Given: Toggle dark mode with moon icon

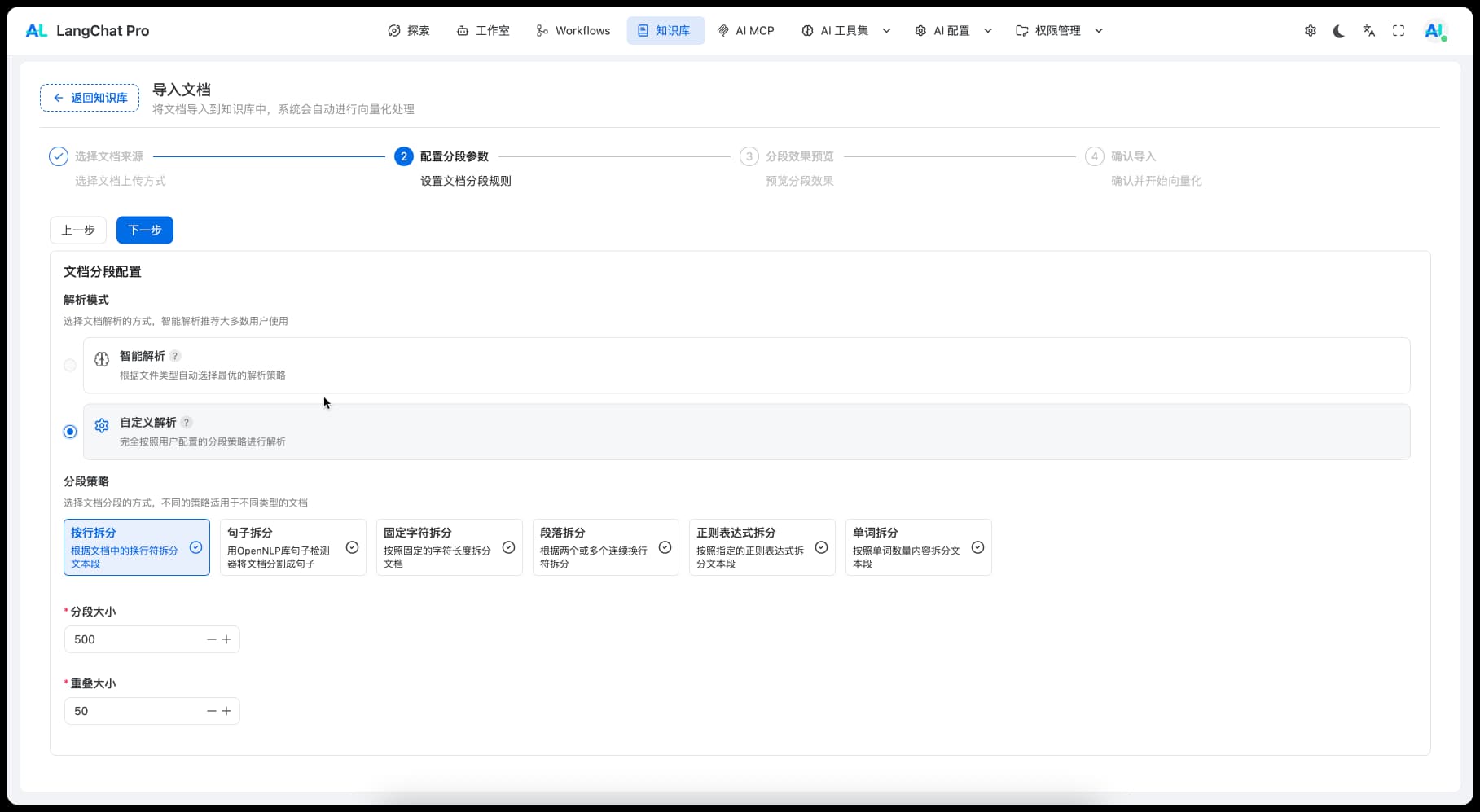Looking at the screenshot, I should tap(1339, 31).
